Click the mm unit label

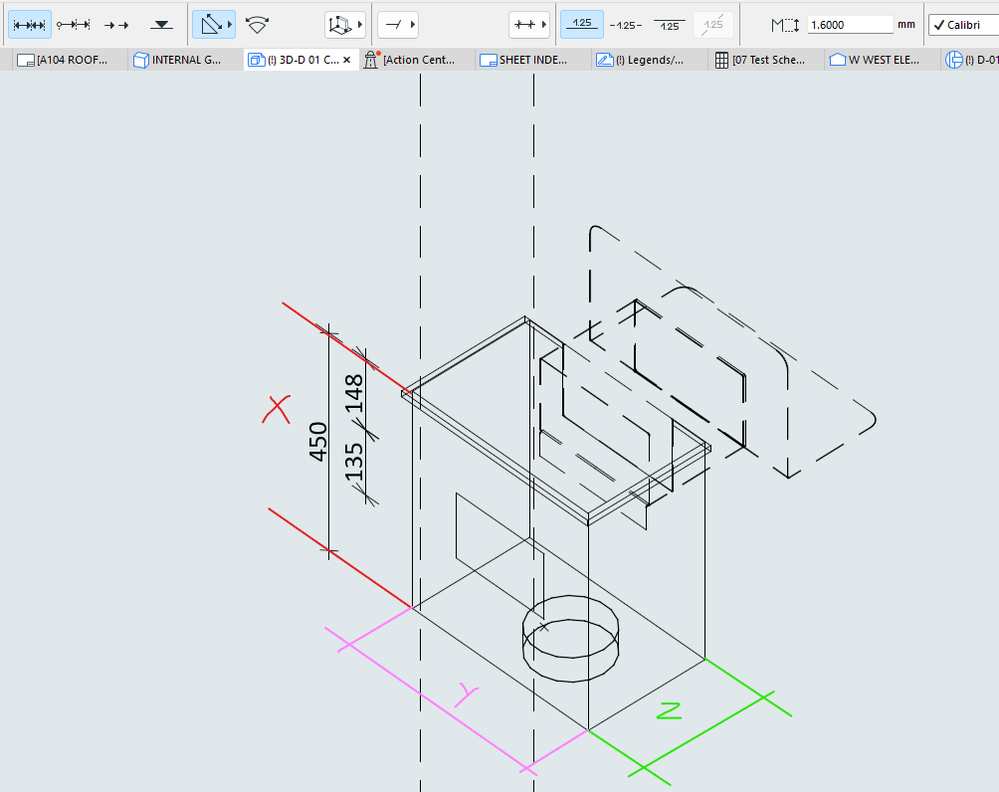point(906,24)
